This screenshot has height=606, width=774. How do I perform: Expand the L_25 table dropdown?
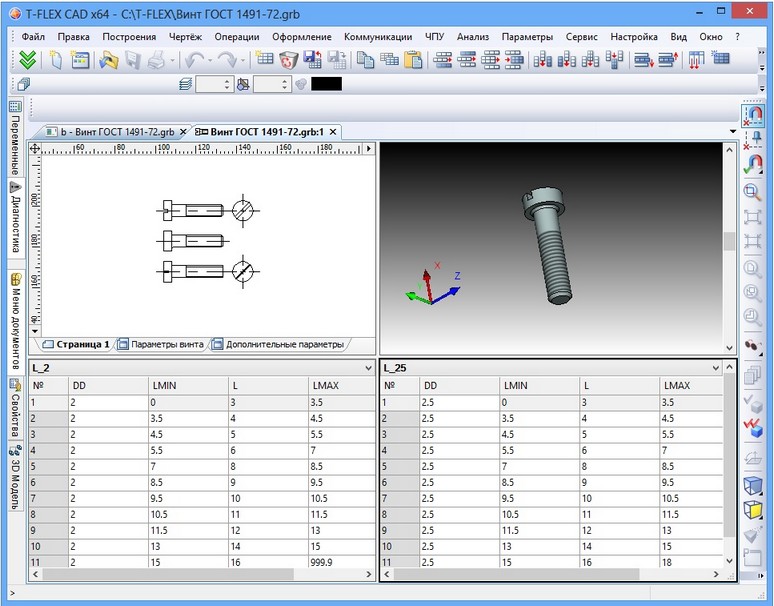(715, 368)
